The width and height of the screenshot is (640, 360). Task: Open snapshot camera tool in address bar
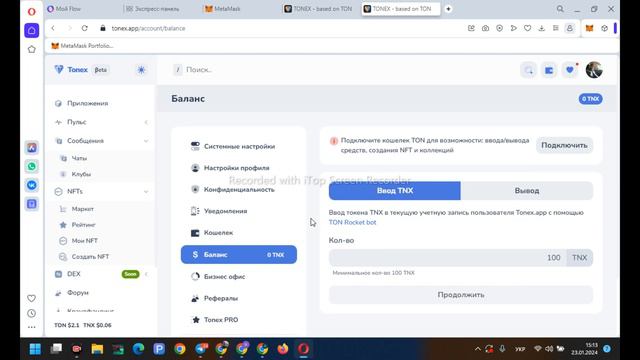[x=485, y=28]
